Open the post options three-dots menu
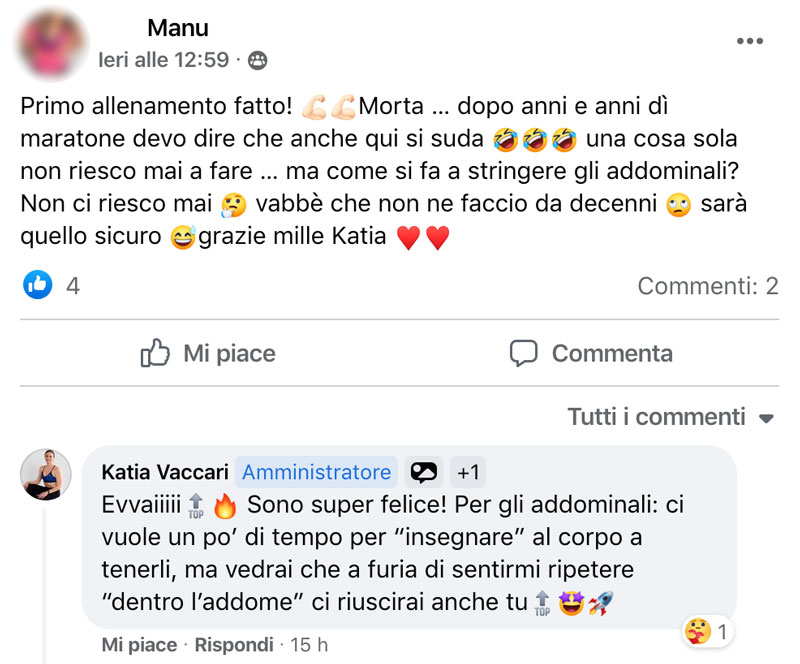Screen dimensions: 800x664 coord(749,41)
